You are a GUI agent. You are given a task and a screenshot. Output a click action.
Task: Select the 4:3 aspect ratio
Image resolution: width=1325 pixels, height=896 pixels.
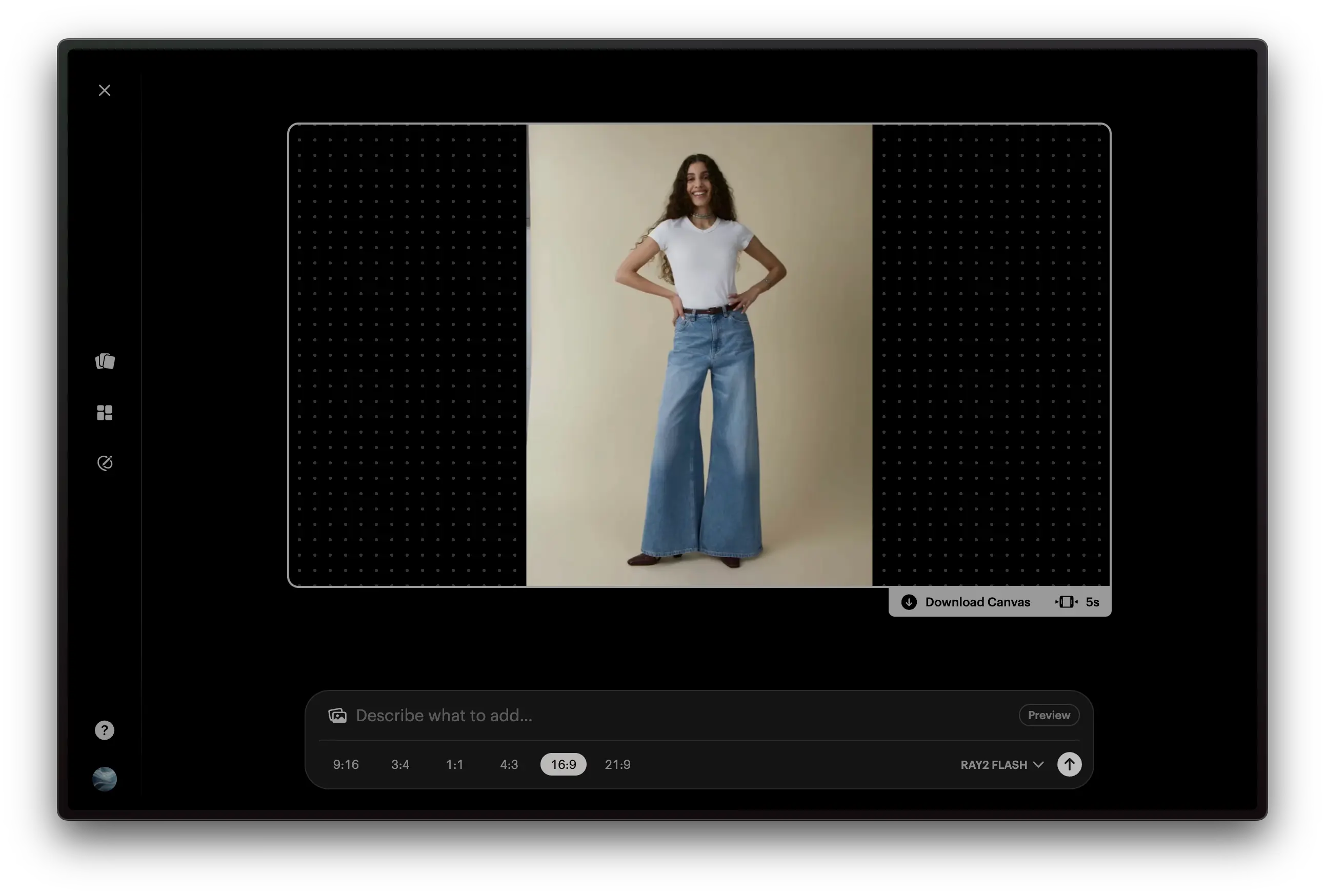pos(509,764)
